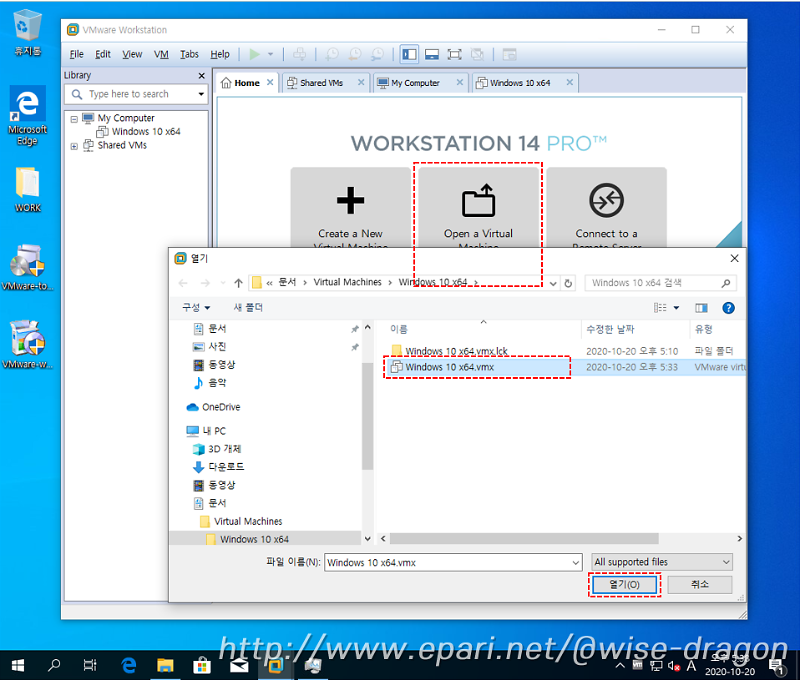Click the 새 폴더 new folder button
This screenshot has width=800, height=680.
coord(248,308)
